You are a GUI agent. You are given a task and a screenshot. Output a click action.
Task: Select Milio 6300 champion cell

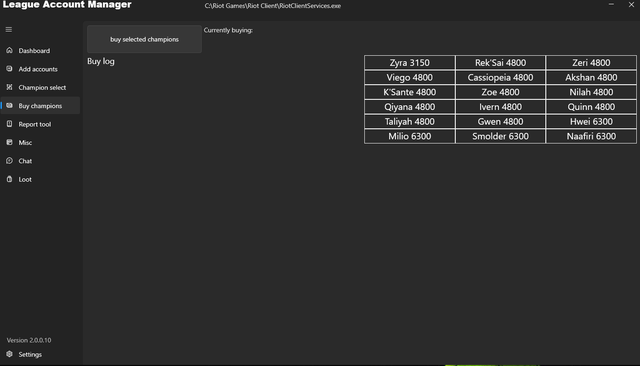tap(409, 136)
